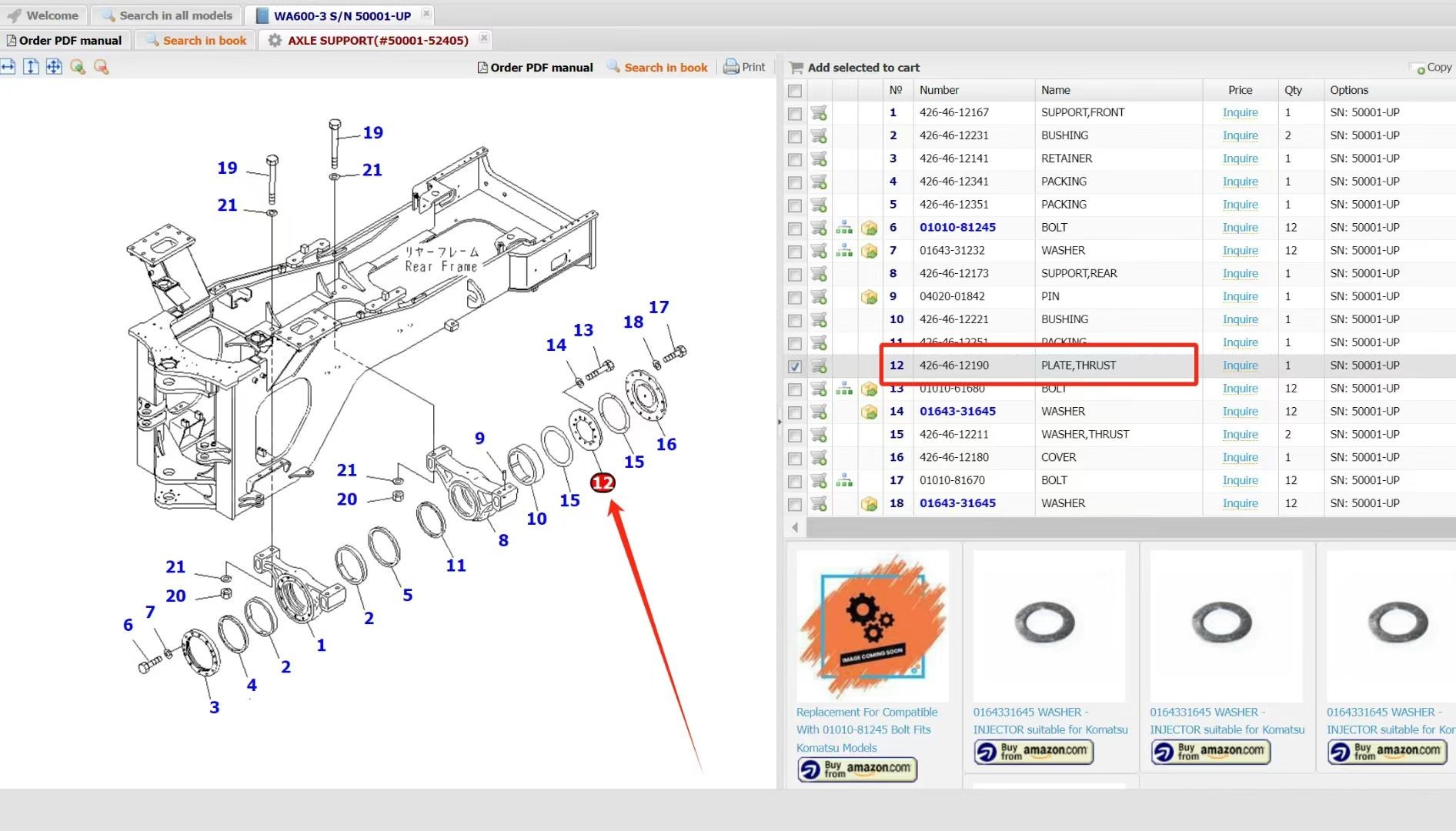Click Inquire link for SUPPORT,FRONT
The width and height of the screenshot is (1456, 831).
1240,112
